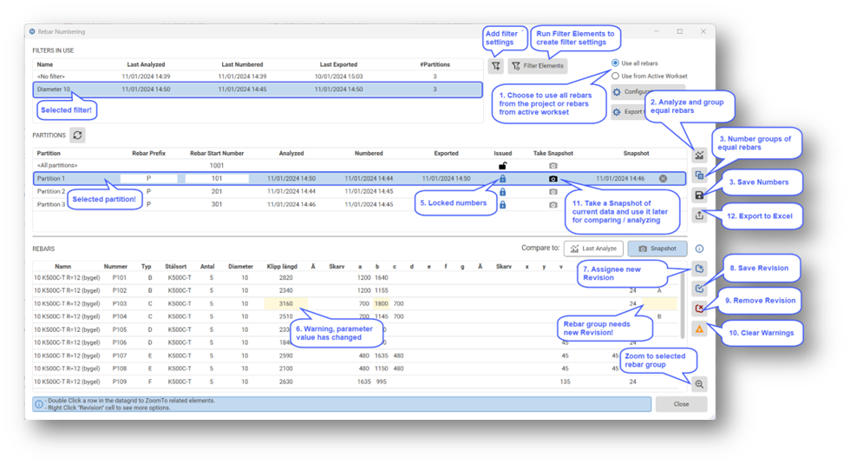Toggle the Issued lock for Partition 3

pyautogui.click(x=503, y=205)
